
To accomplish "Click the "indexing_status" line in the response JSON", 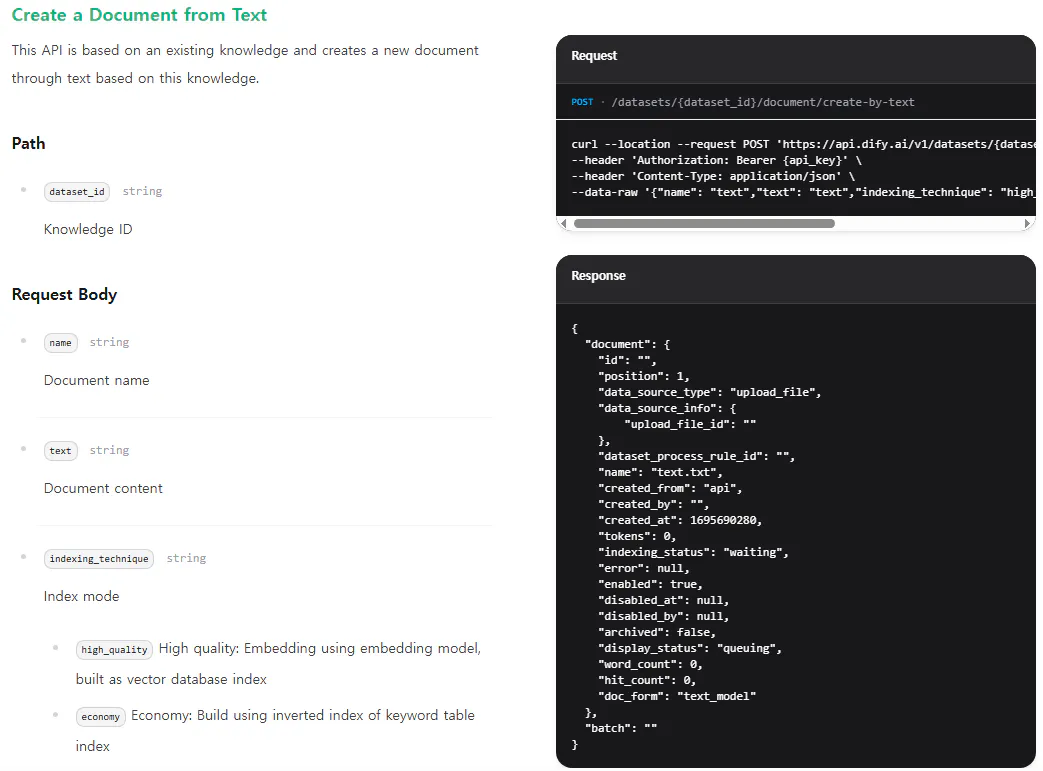I will 693,552.
